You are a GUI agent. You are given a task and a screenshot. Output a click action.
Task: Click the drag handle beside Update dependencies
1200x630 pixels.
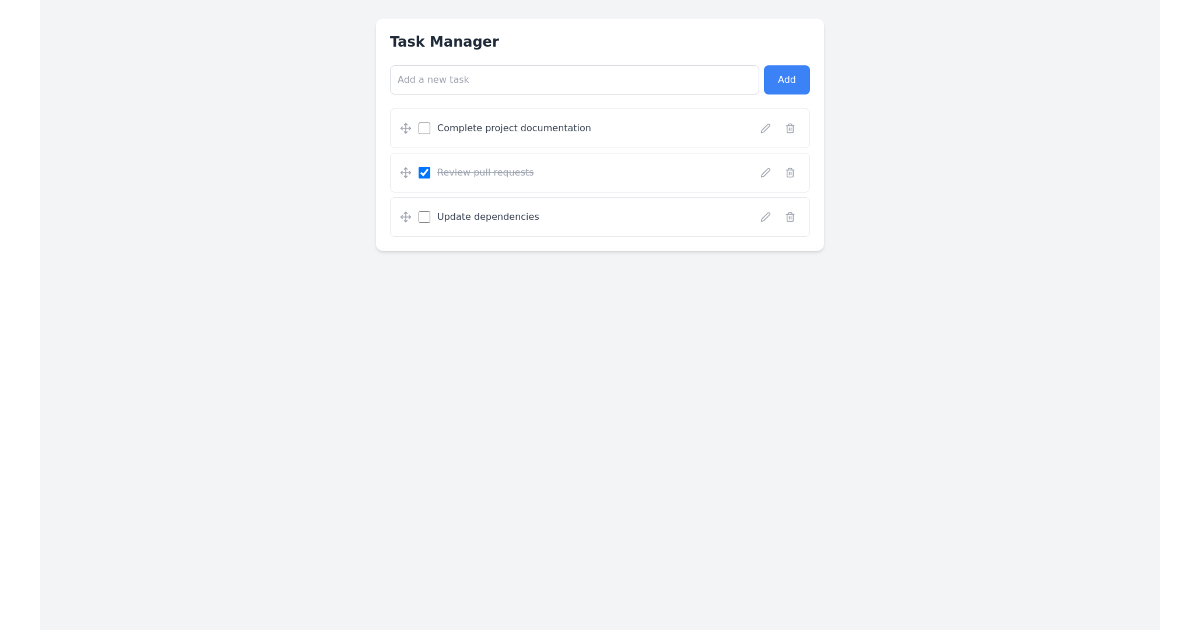tap(405, 216)
